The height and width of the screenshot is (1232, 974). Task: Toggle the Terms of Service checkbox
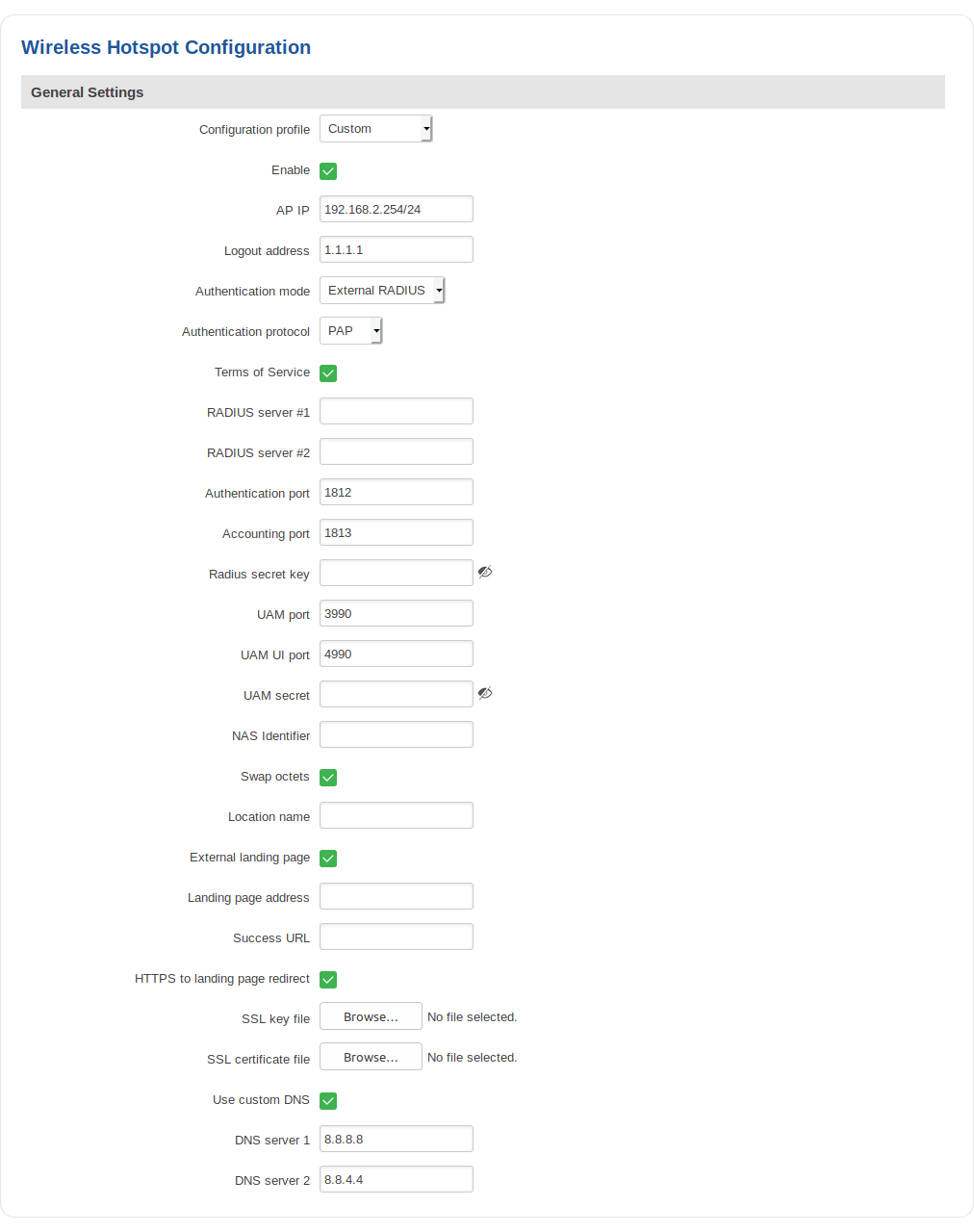click(x=328, y=372)
